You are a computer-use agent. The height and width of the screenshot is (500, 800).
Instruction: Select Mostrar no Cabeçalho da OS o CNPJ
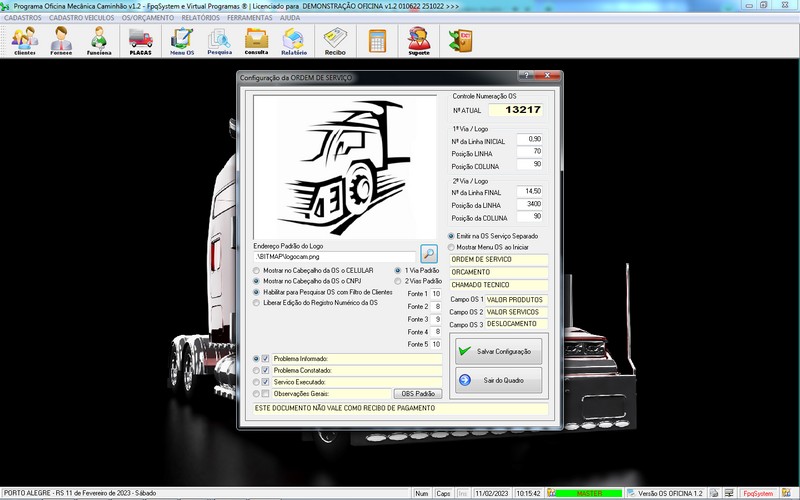(257, 281)
